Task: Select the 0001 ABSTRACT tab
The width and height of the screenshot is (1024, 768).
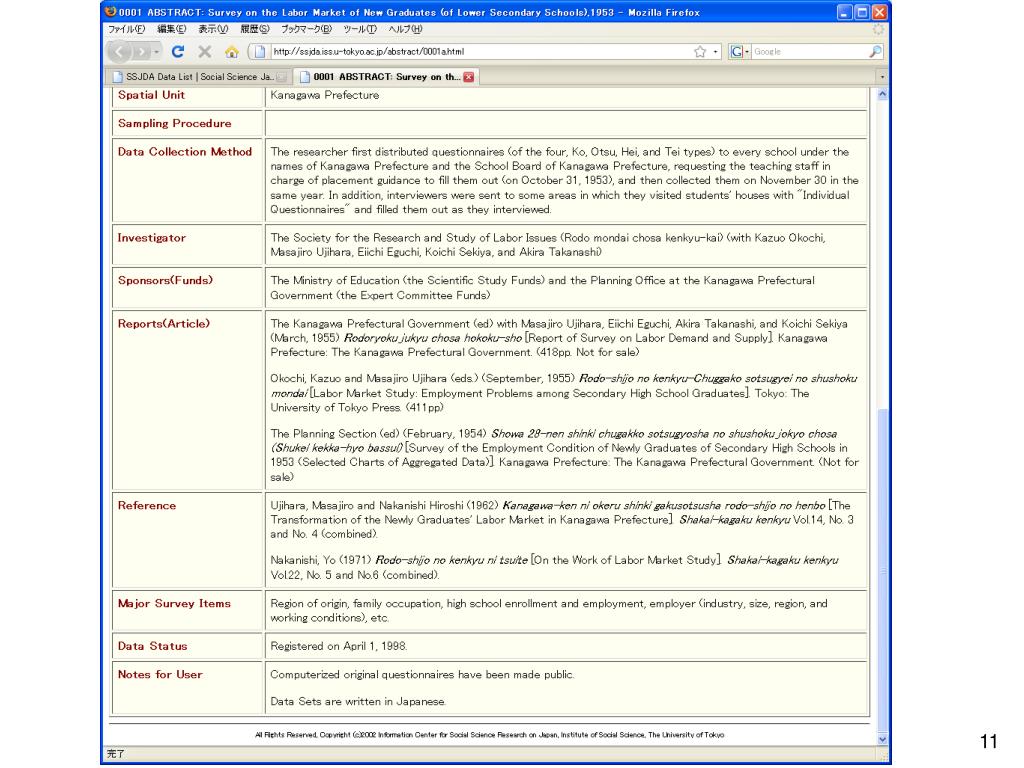Action: click(x=387, y=76)
